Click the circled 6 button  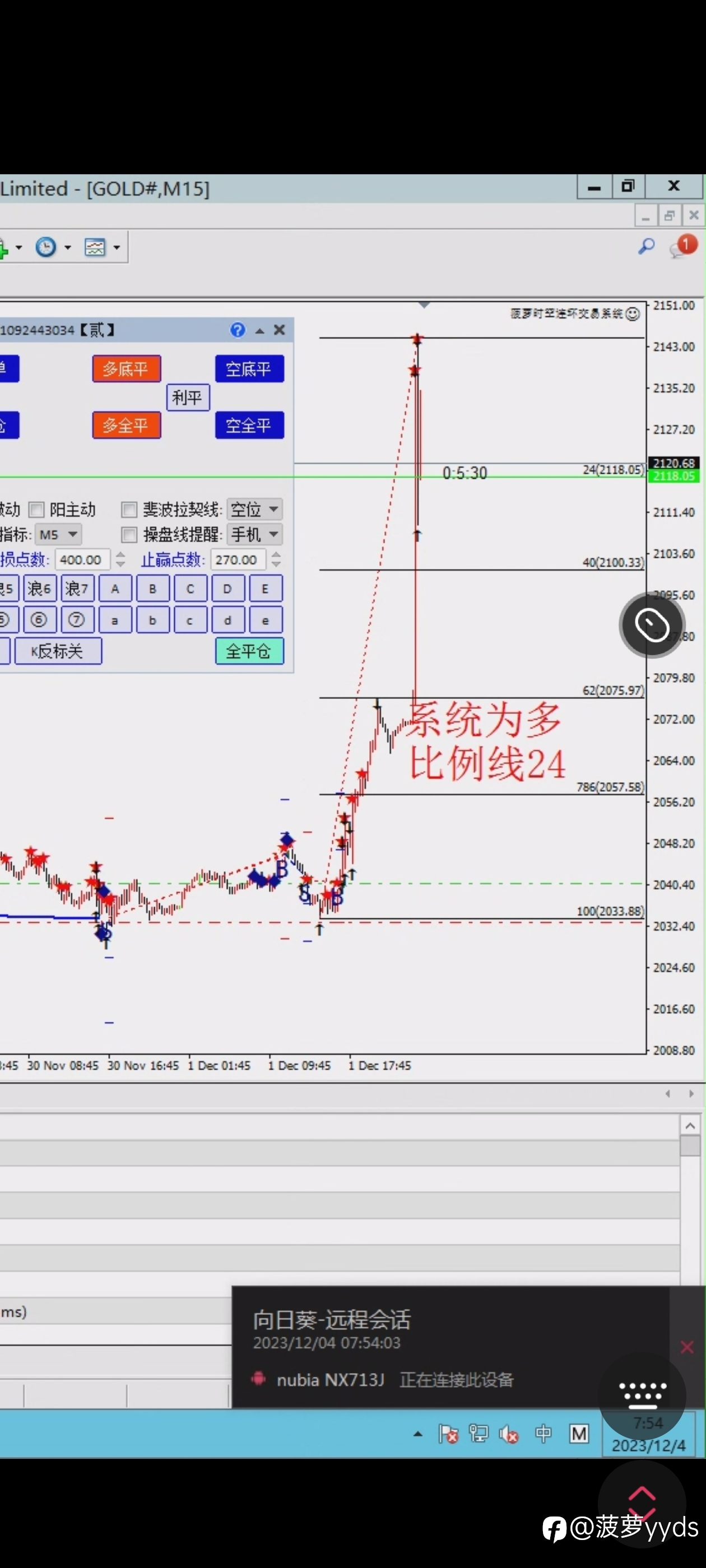click(40, 620)
